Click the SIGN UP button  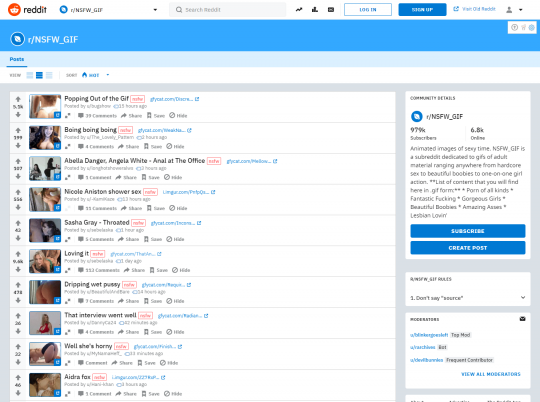pos(422,10)
